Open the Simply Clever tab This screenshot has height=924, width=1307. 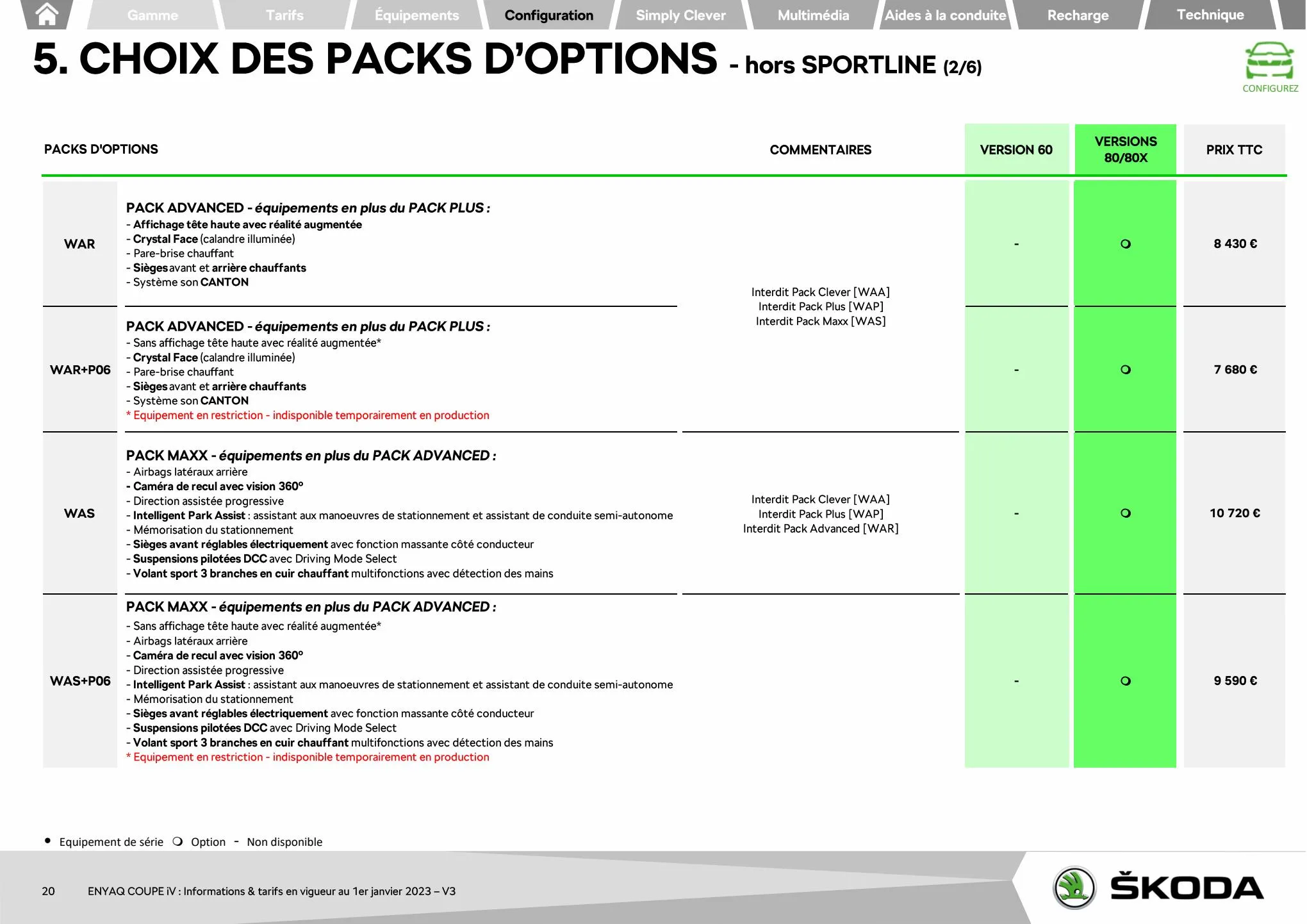pyautogui.click(x=681, y=15)
